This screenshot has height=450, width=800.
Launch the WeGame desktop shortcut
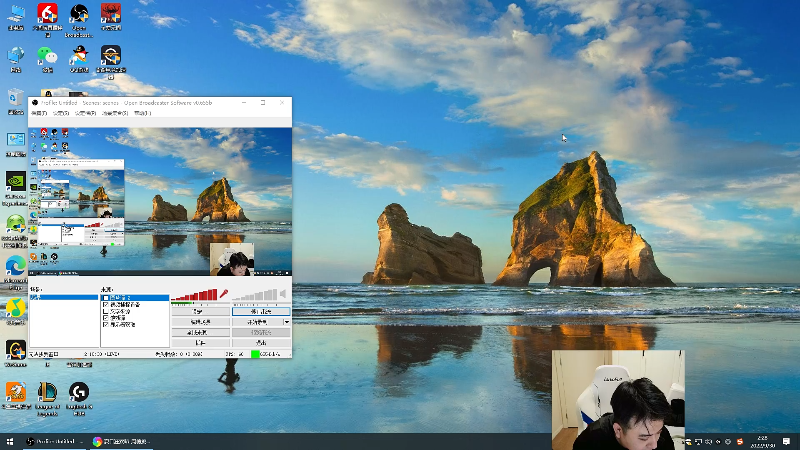coord(16,352)
